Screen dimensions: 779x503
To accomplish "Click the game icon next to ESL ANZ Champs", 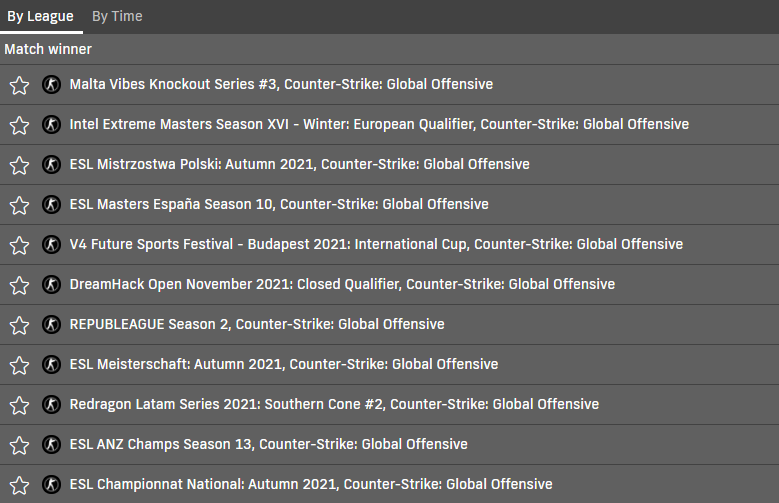I will (x=51, y=444).
